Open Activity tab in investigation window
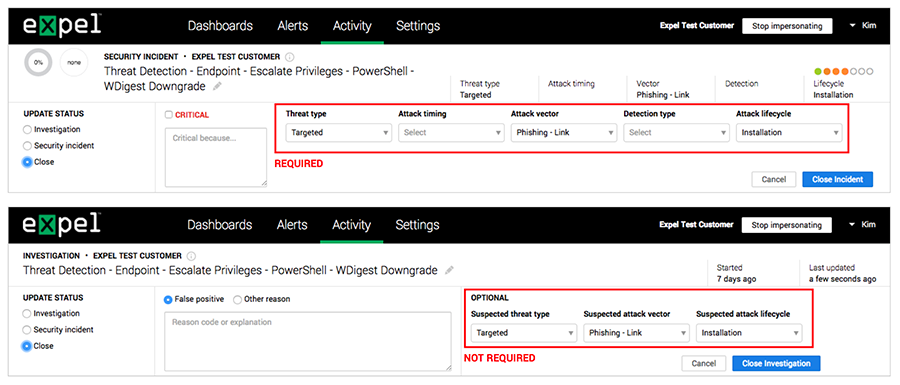This screenshot has width=900, height=385. coord(351,225)
